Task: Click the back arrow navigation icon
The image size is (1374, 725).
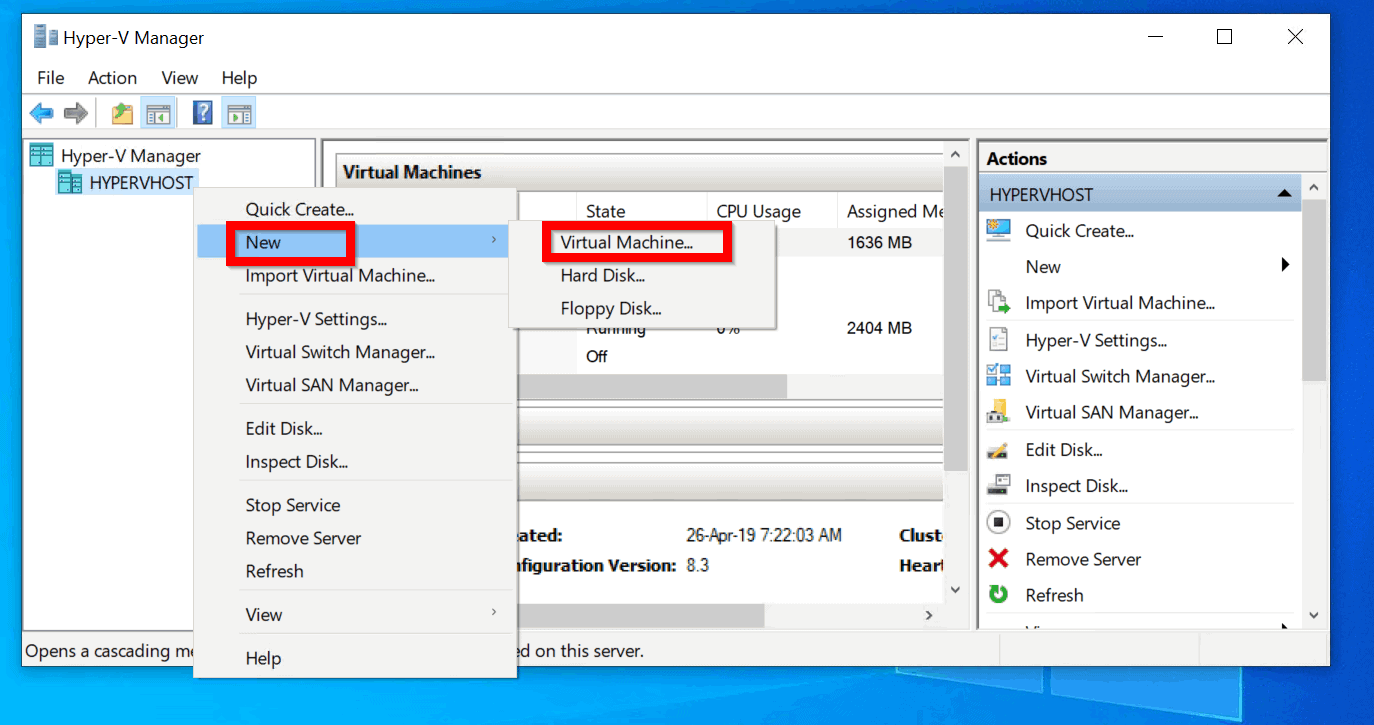Action: (41, 112)
